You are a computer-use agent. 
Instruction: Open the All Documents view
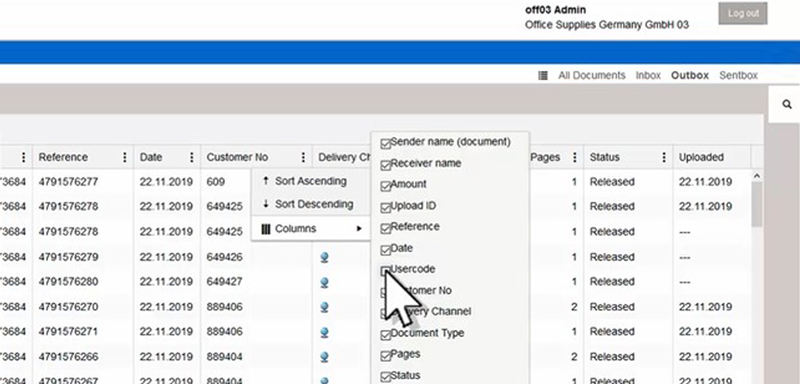[x=591, y=75]
